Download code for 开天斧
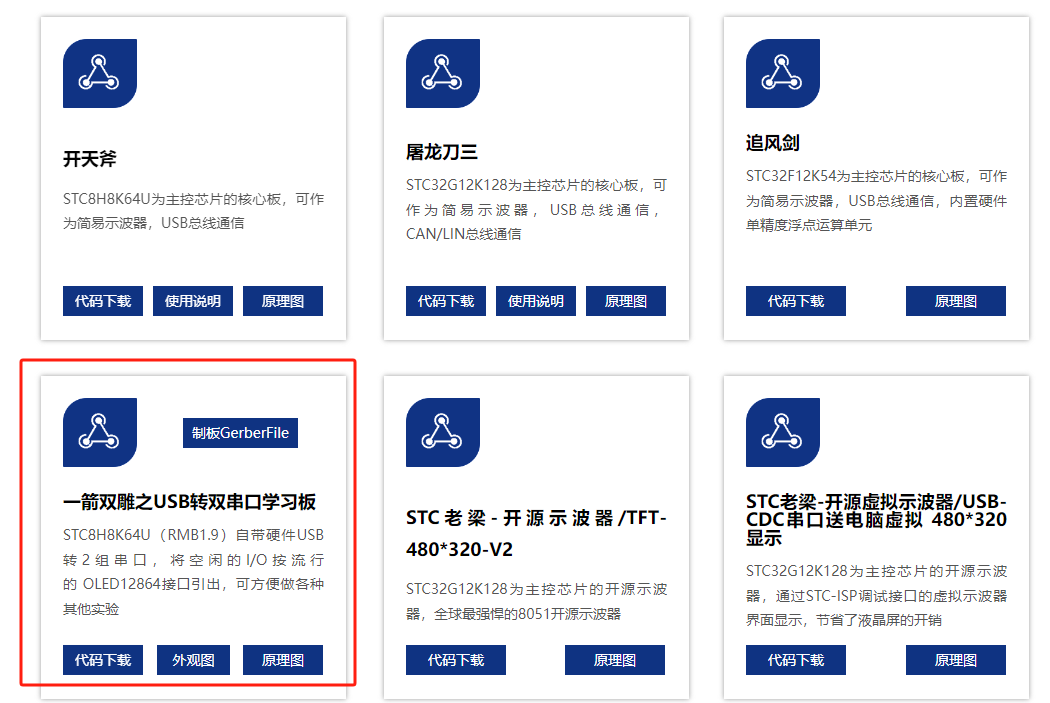Viewport: 1050px width, 703px height. 103,301
